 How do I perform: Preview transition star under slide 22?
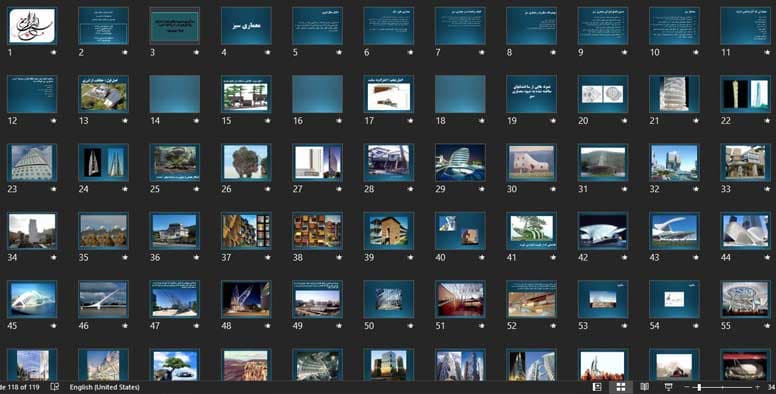(x=767, y=120)
